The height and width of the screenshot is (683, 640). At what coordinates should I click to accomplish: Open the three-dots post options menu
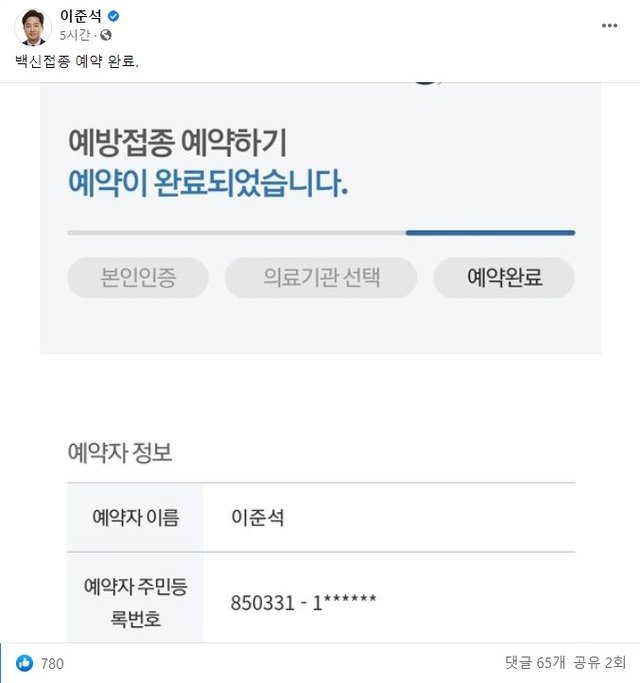pyautogui.click(x=609, y=26)
